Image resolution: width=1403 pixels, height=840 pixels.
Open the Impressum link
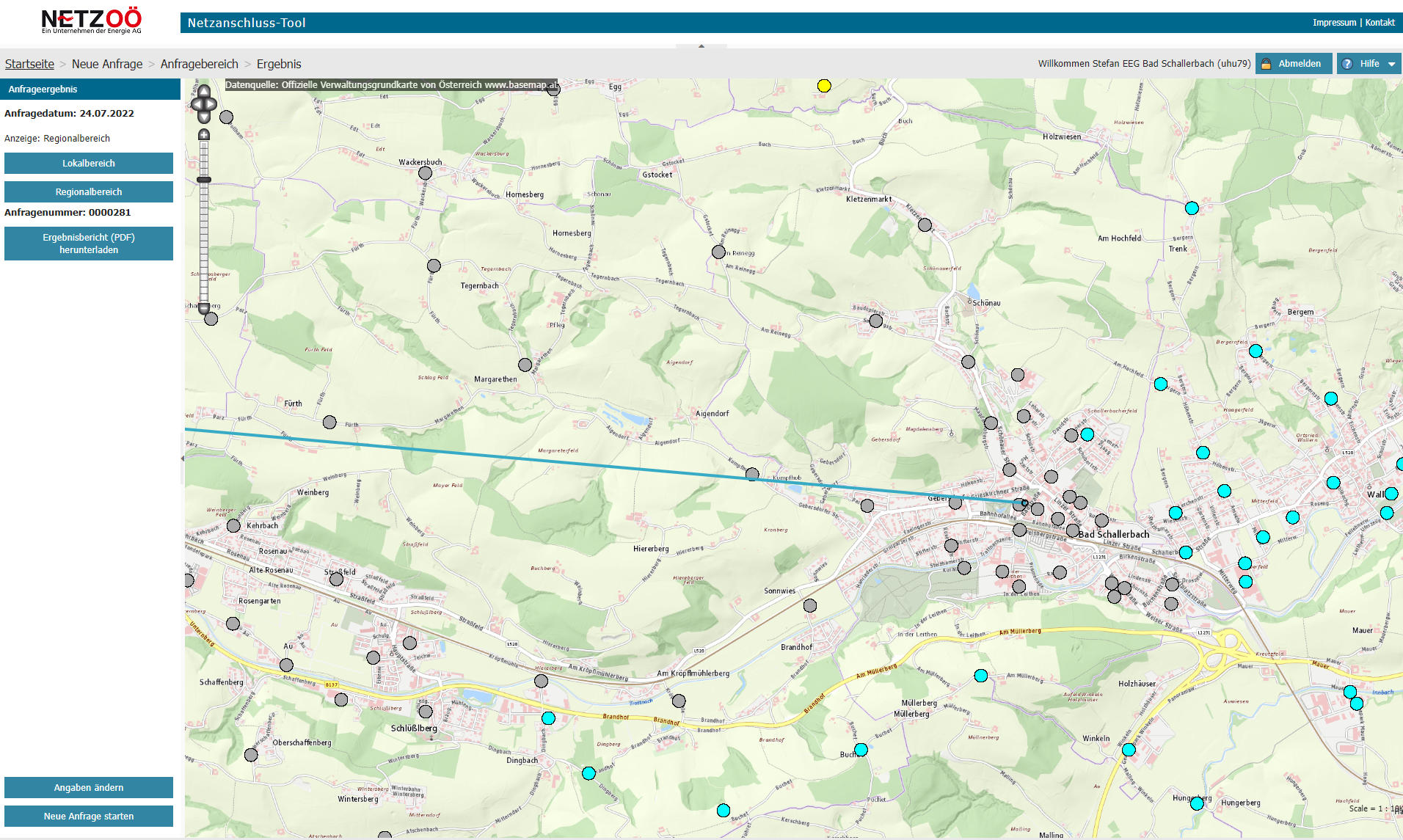click(1334, 23)
